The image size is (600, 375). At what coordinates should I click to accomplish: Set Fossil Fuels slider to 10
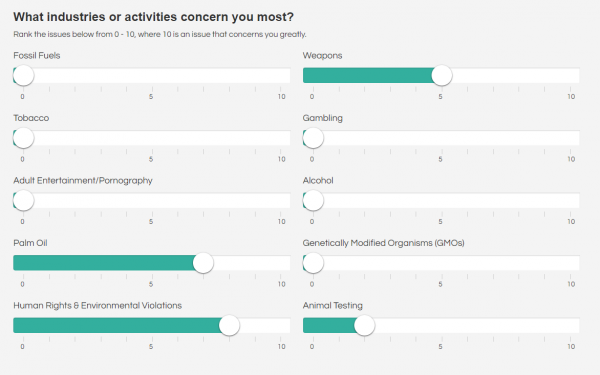point(281,75)
